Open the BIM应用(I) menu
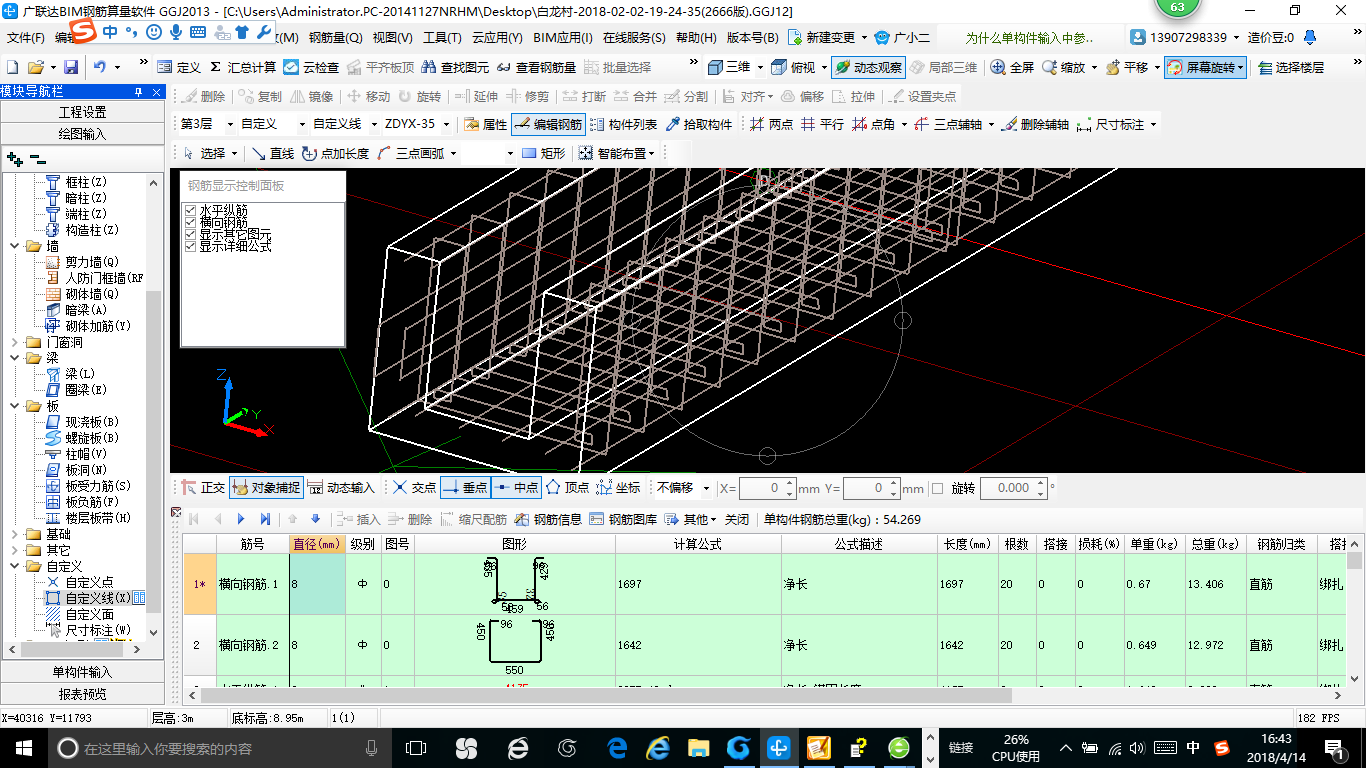The height and width of the screenshot is (768, 1366). (563, 38)
